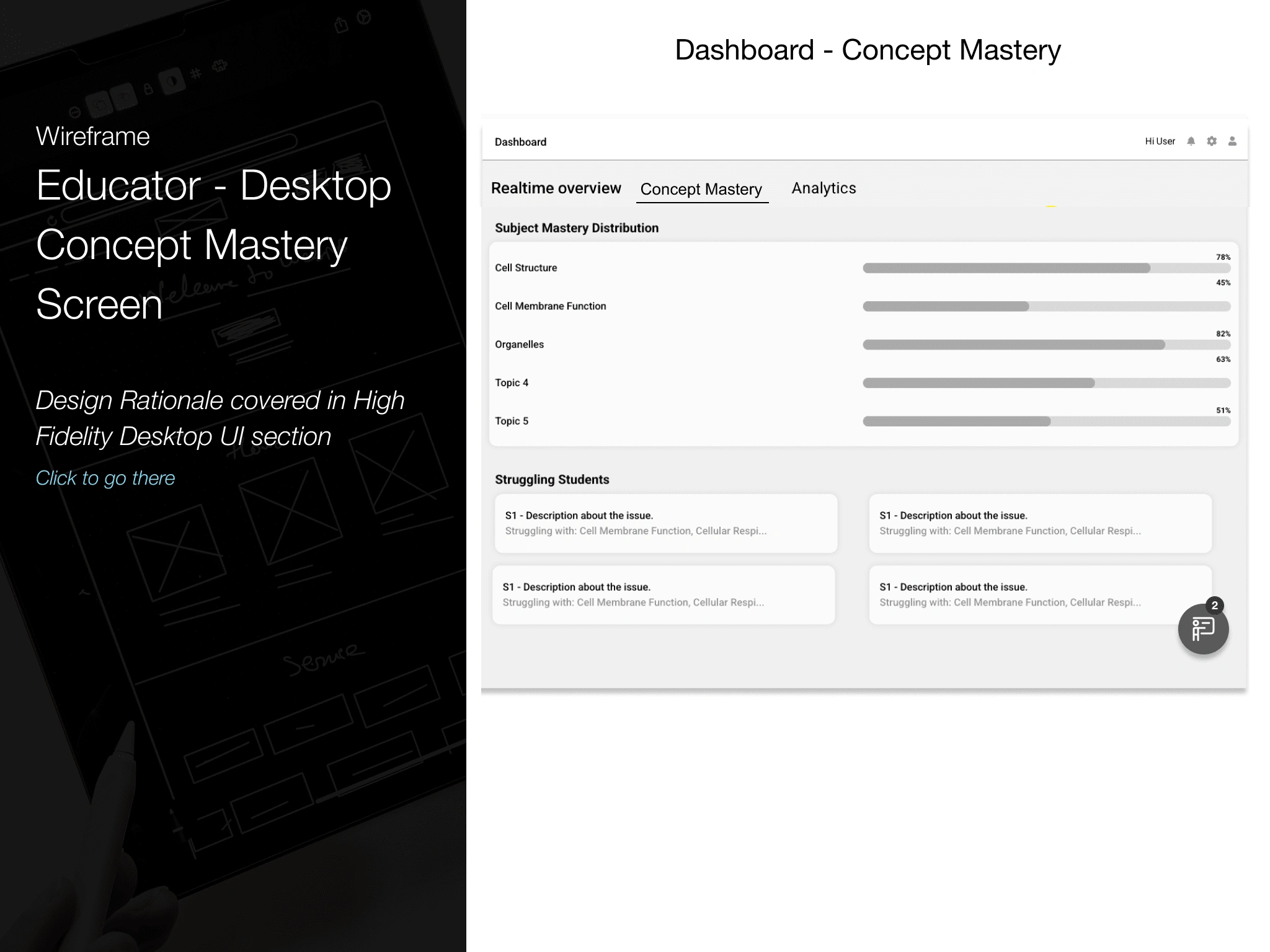Click the Topic 4 progress bar
This screenshot has height=952, width=1270.
point(1046,383)
